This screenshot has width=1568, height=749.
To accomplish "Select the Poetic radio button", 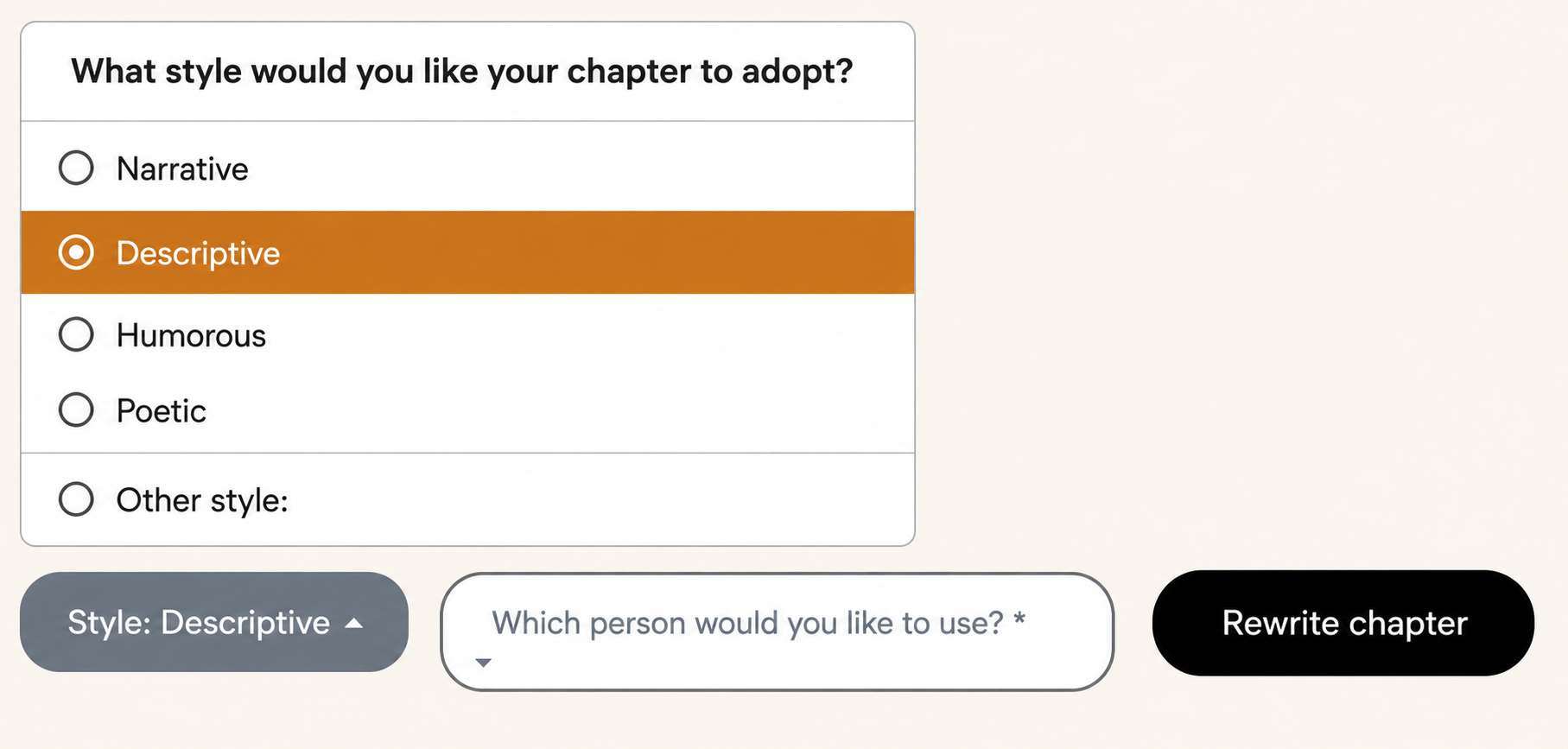I will [76, 409].
